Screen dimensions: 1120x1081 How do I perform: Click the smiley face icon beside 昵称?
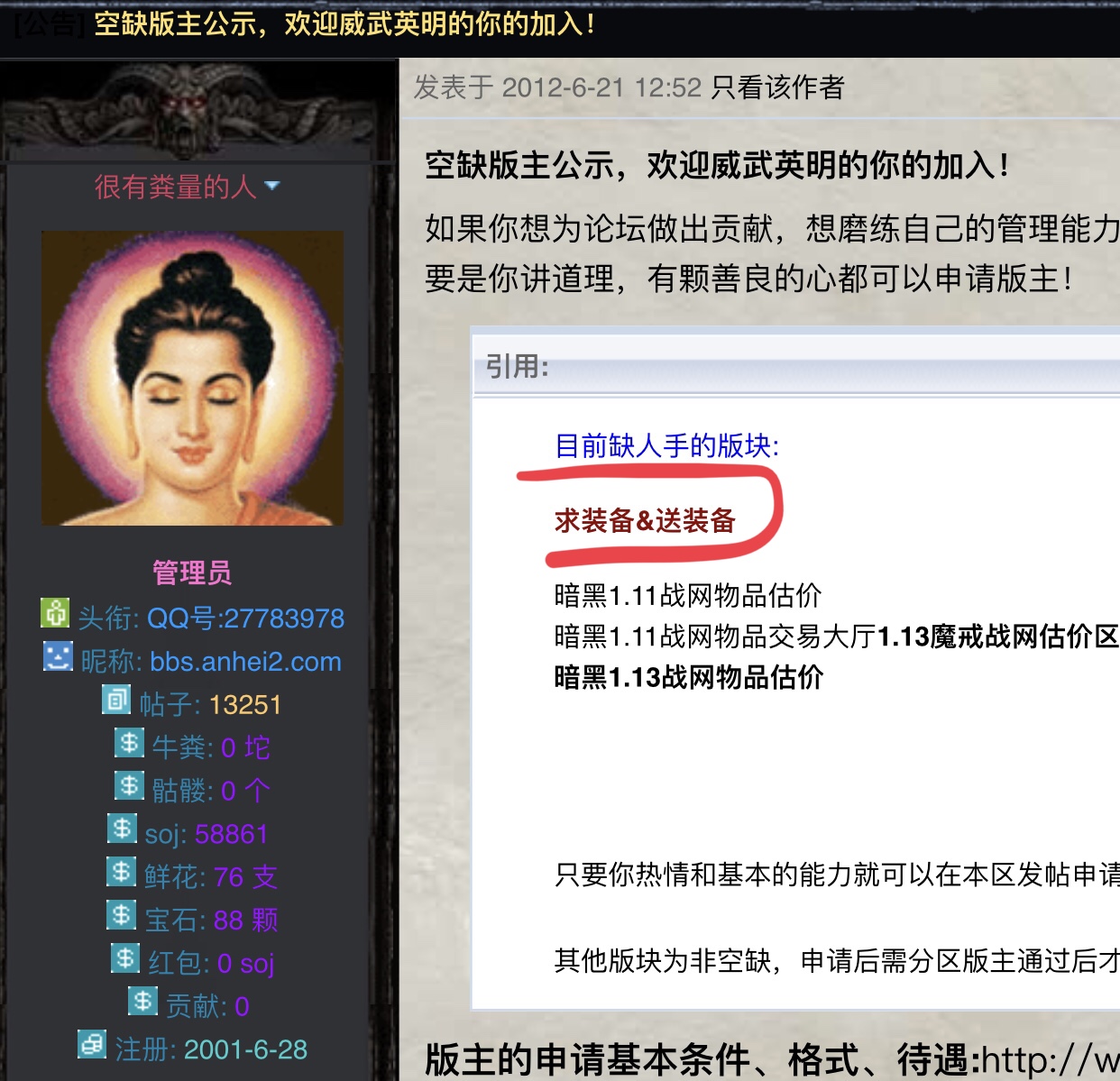pyautogui.click(x=59, y=656)
